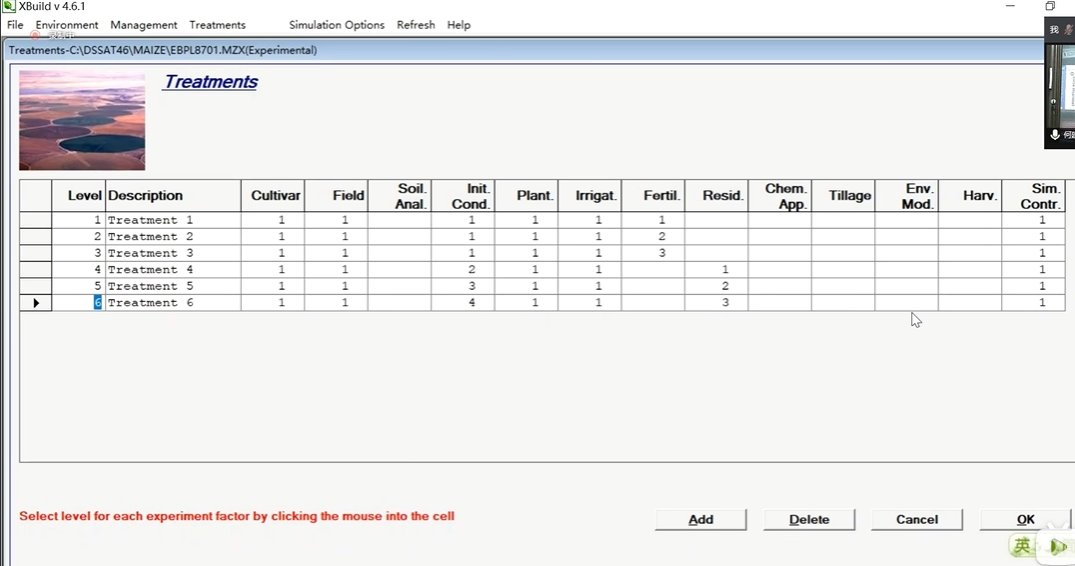This screenshot has height=566, width=1075.
Task: Click the Sim. Contr. column header
Action: [1033, 195]
